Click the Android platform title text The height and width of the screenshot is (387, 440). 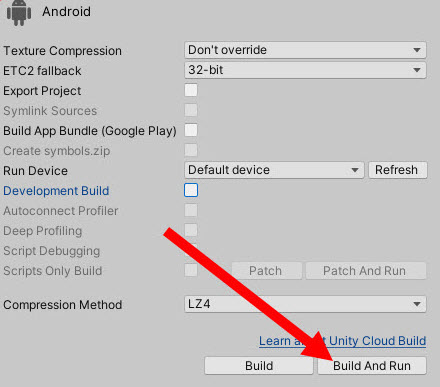(x=66, y=12)
